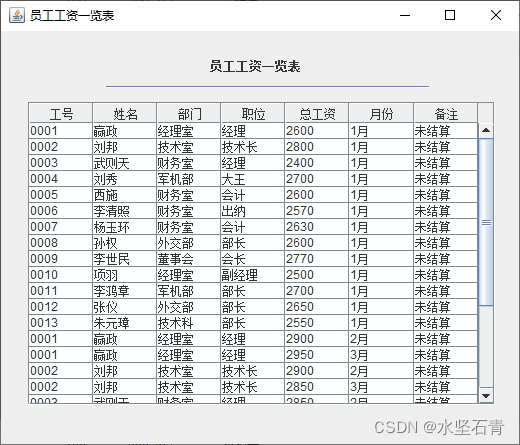The image size is (520, 445).
Task: Click the 出纳 position cell
Action: [253, 211]
